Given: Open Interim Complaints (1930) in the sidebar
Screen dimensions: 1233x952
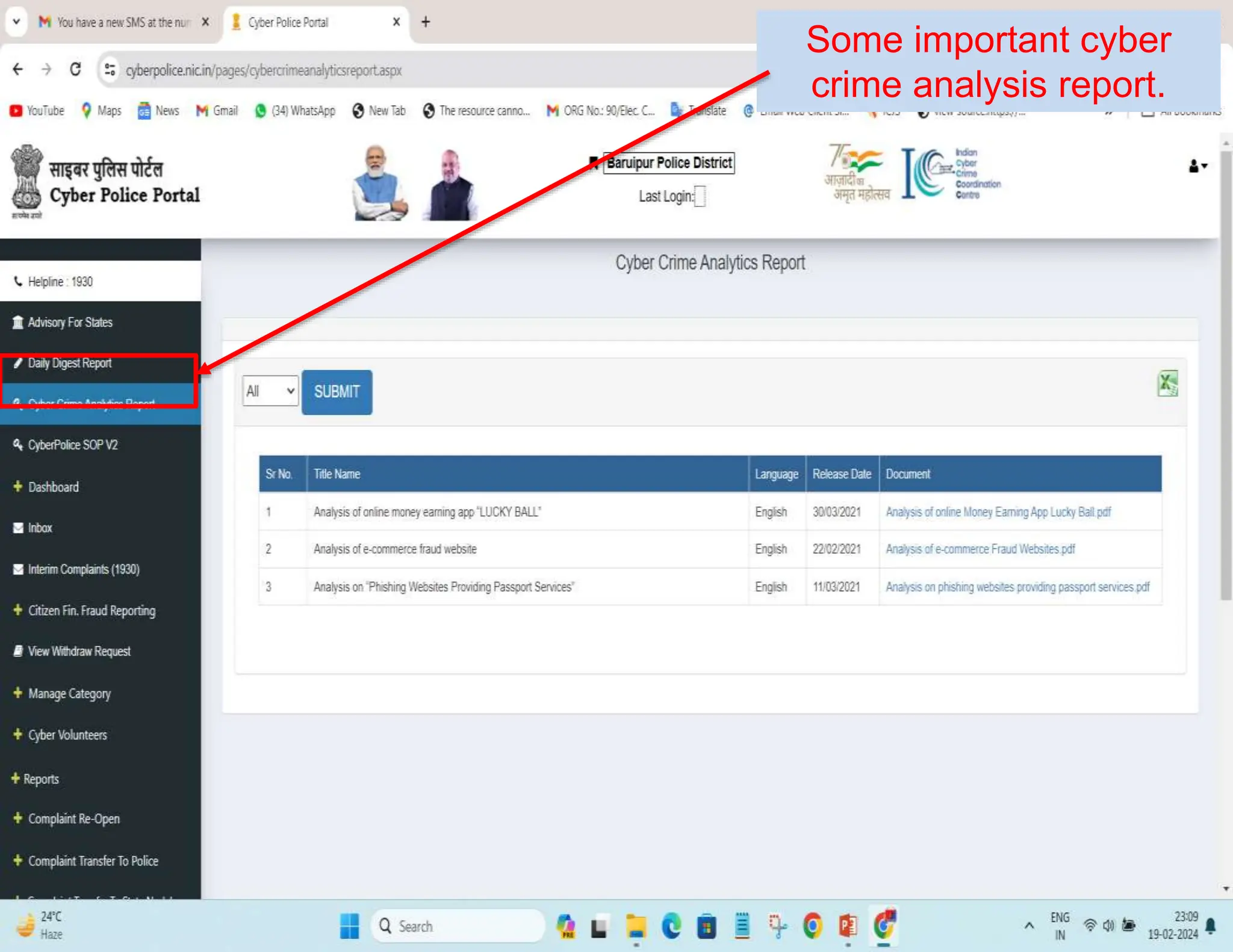Looking at the screenshot, I should [83, 569].
